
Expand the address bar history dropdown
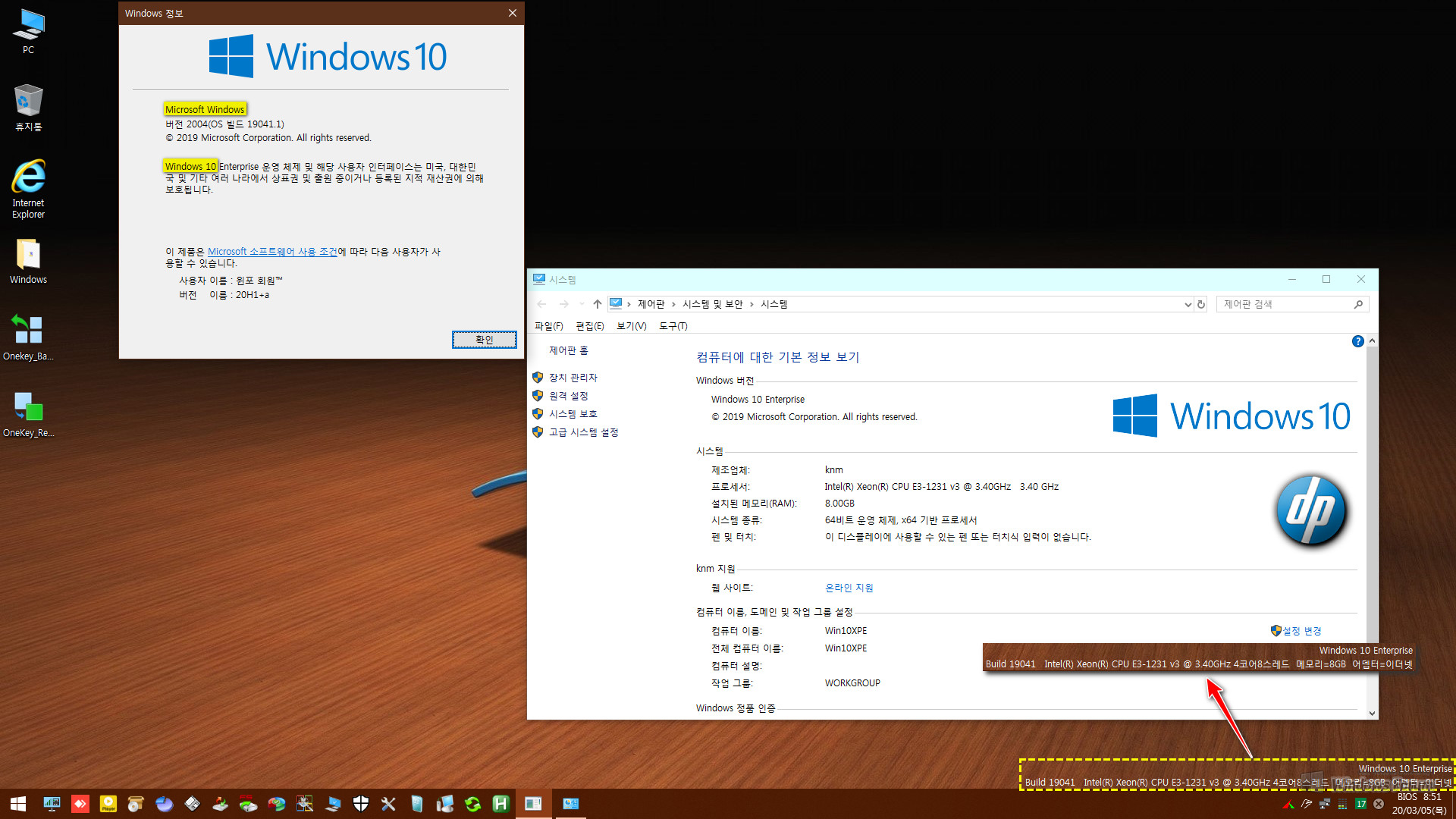pyautogui.click(x=1188, y=304)
